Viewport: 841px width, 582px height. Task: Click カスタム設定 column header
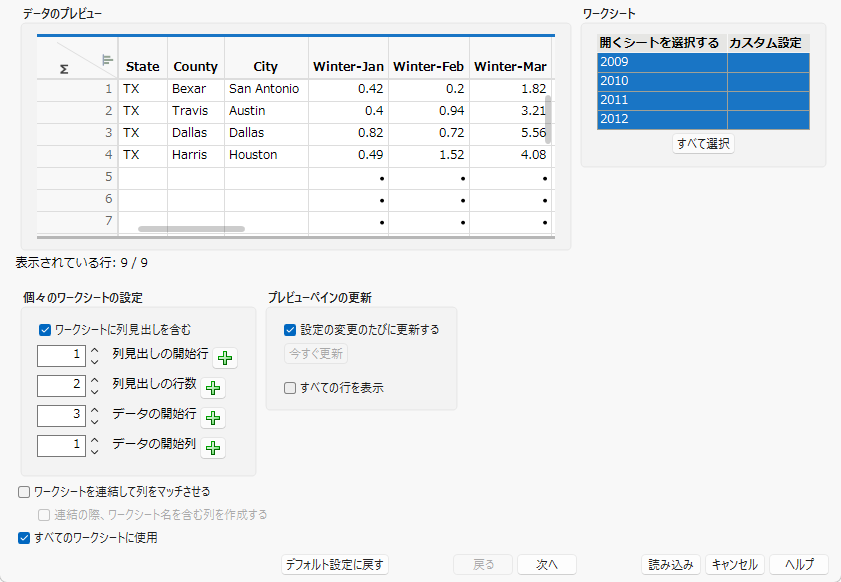[x=768, y=43]
